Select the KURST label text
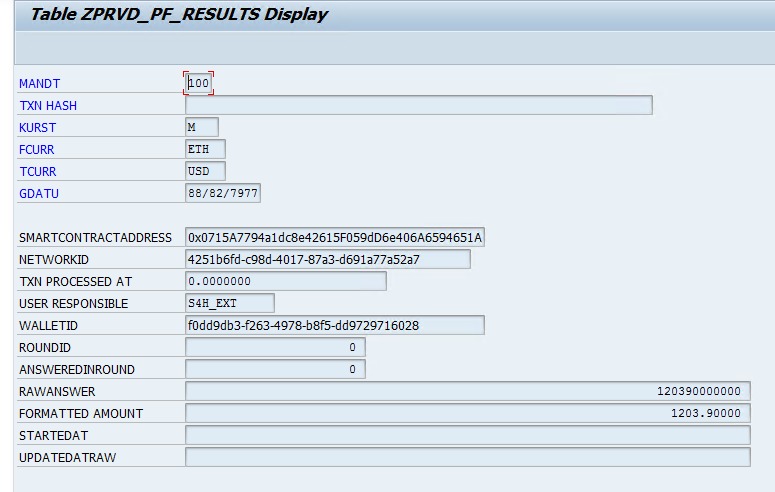This screenshot has height=492, width=775. (x=38, y=128)
